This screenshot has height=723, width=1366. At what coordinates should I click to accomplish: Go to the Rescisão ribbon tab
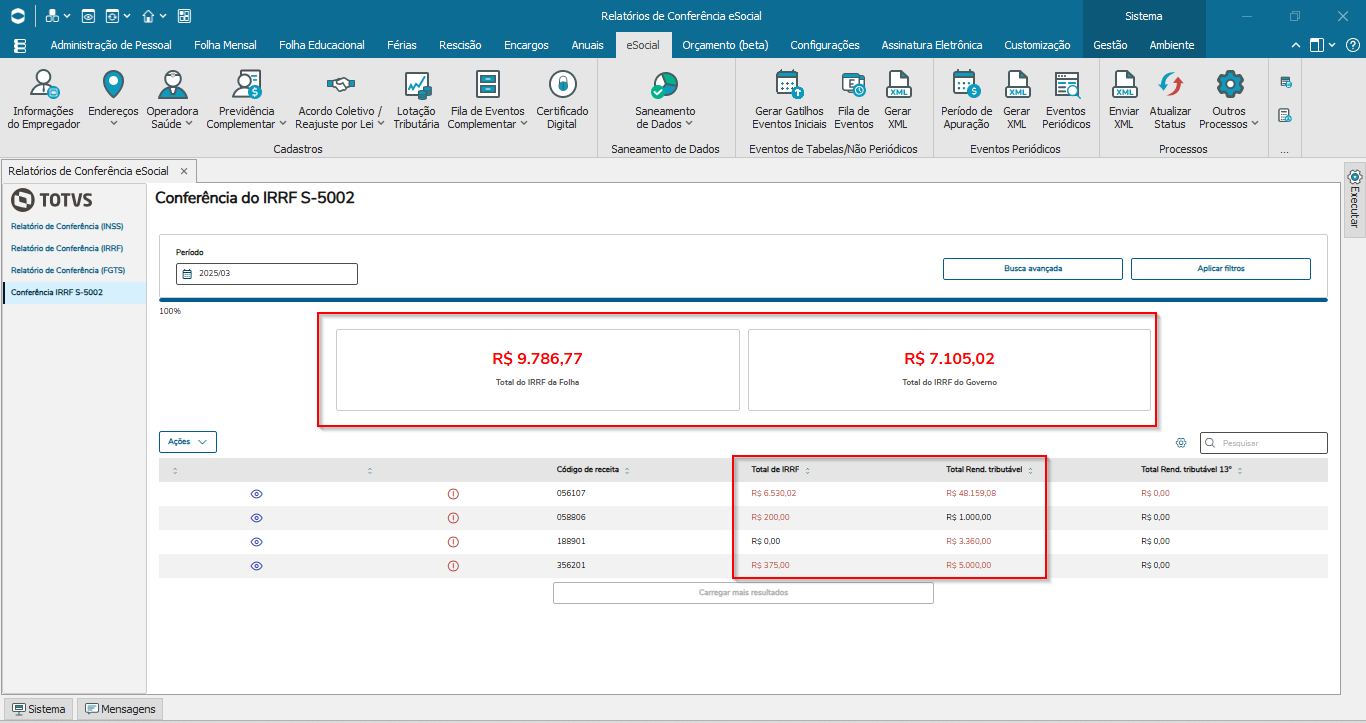pyautogui.click(x=460, y=45)
